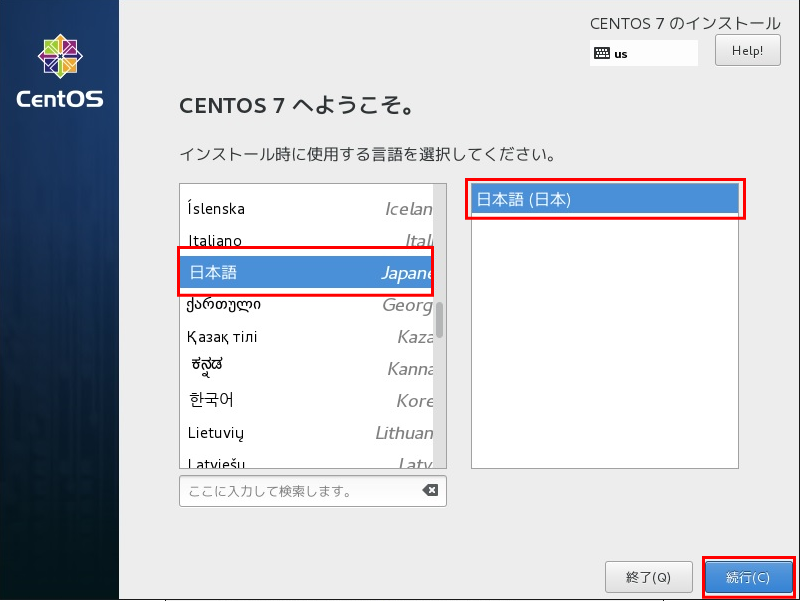Screen dimensions: 800x601
Task: Select the us keyboard layout indicator
Action: tap(643, 53)
